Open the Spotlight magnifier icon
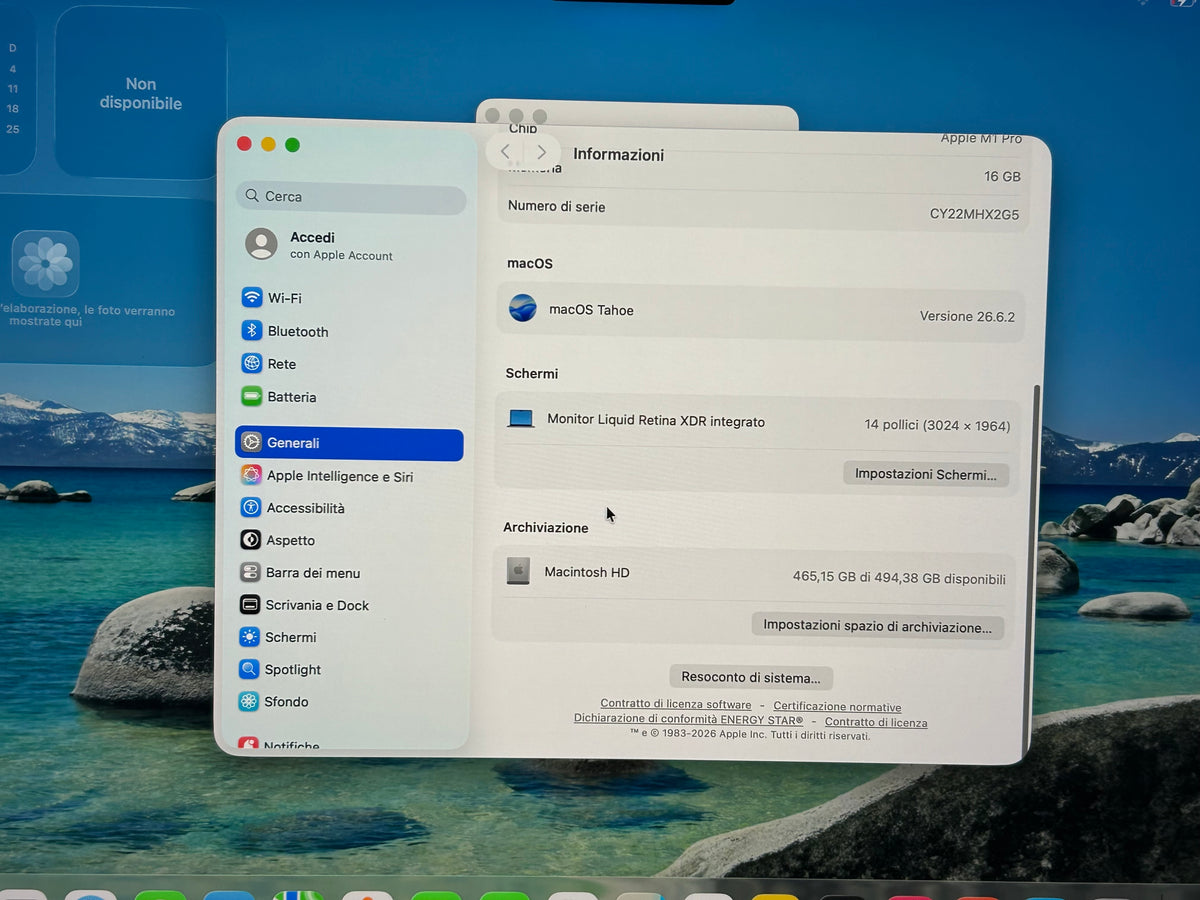Screen dimensions: 1200x900 coord(249,670)
